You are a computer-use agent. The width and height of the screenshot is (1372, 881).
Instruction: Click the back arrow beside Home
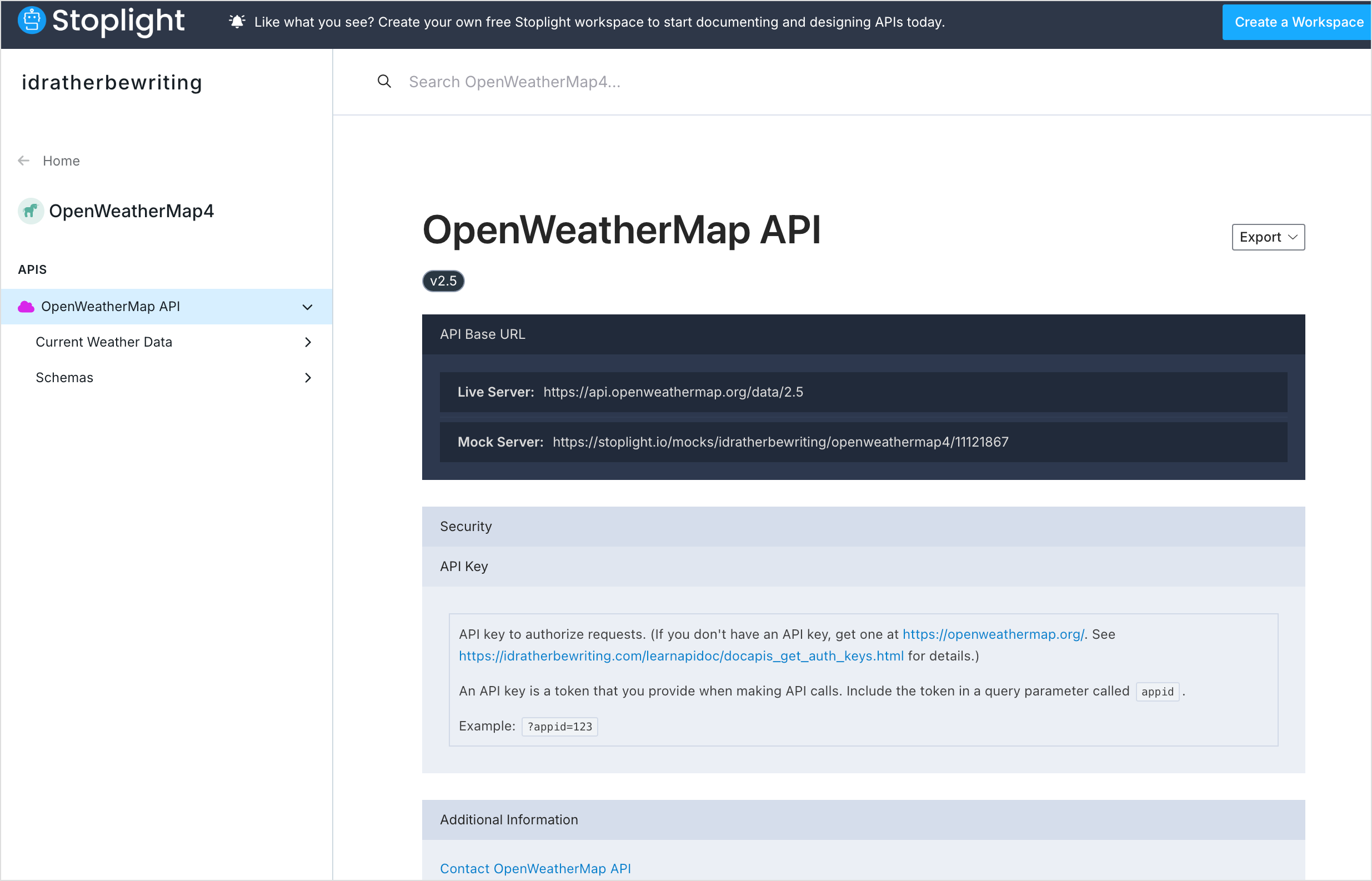tap(23, 161)
